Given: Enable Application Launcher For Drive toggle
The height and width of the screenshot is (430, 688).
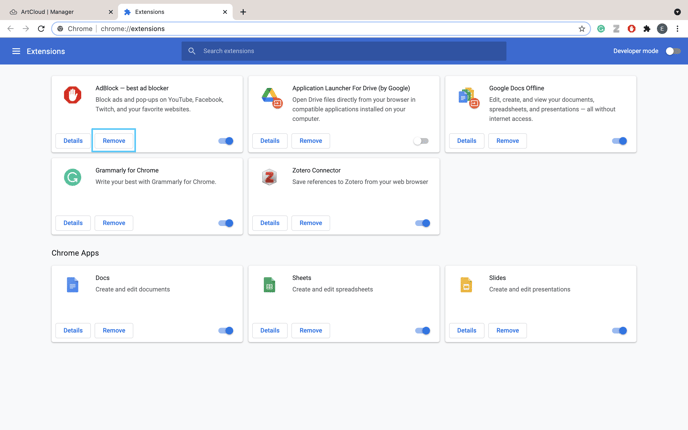Looking at the screenshot, I should pyautogui.click(x=421, y=141).
